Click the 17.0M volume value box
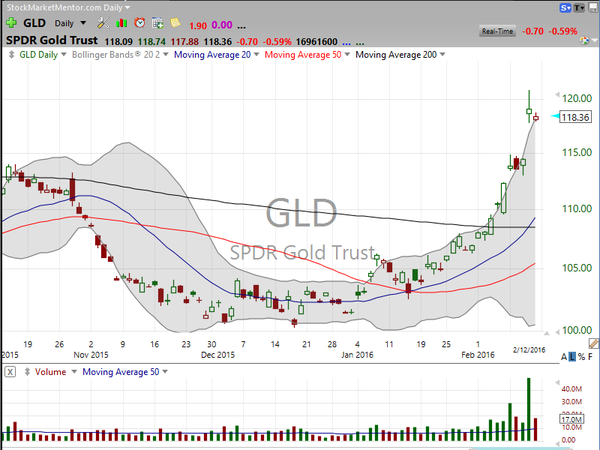600x450 pixels. pos(572,419)
